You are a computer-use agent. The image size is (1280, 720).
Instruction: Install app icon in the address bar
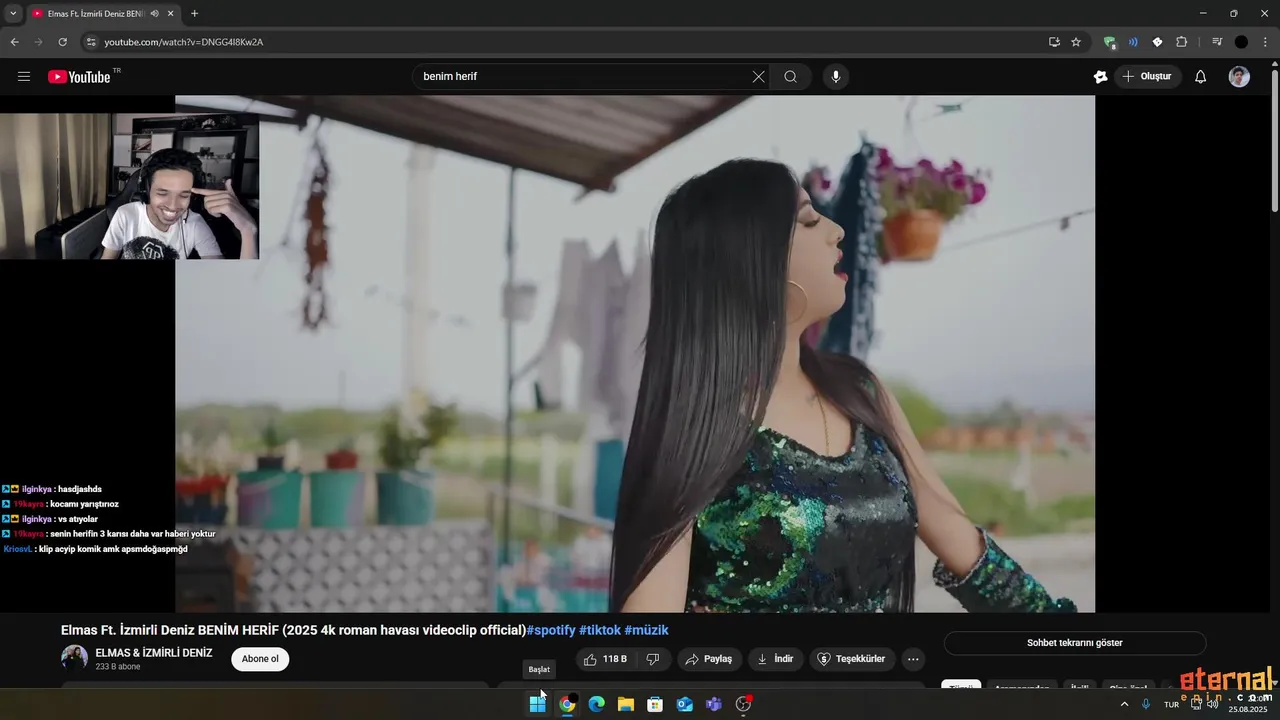pos(1054,42)
